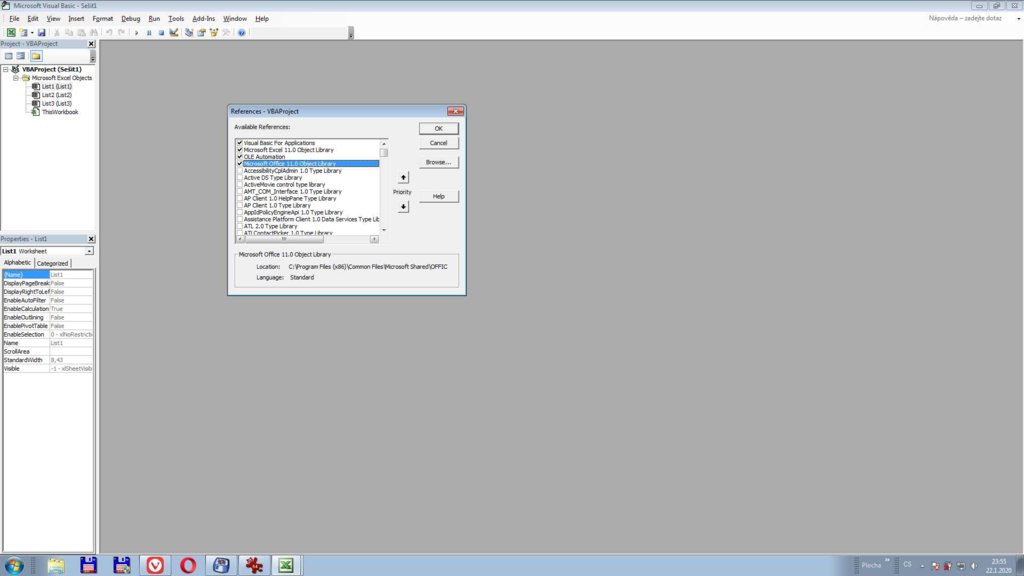Image resolution: width=1024 pixels, height=576 pixels.
Task: Click the Save workbook toolbar icon
Action: tap(42, 32)
